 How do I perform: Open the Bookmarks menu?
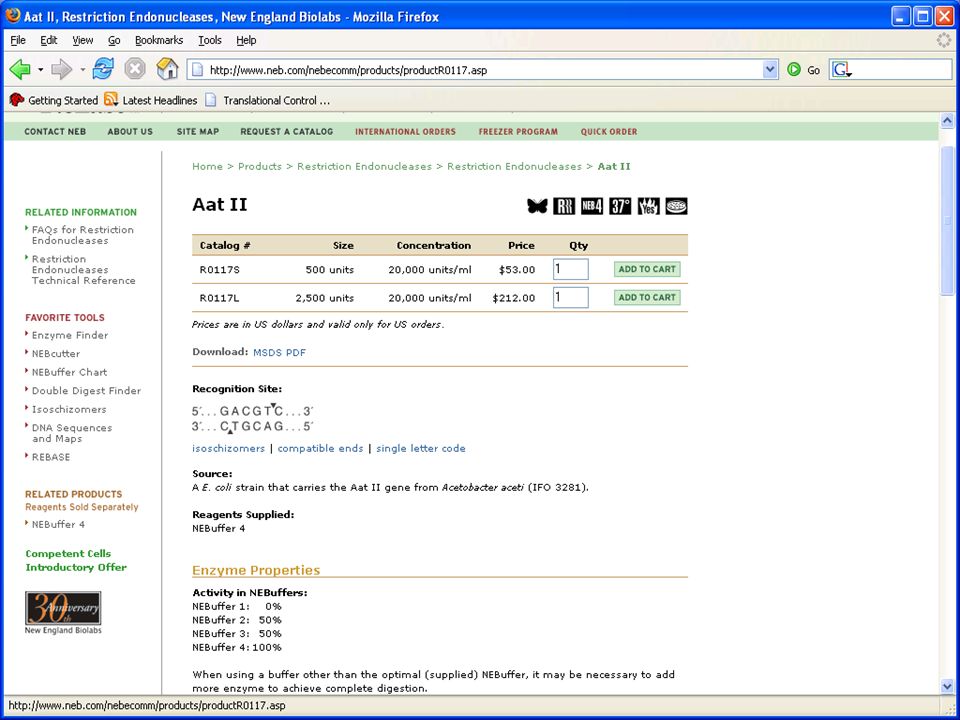[159, 40]
